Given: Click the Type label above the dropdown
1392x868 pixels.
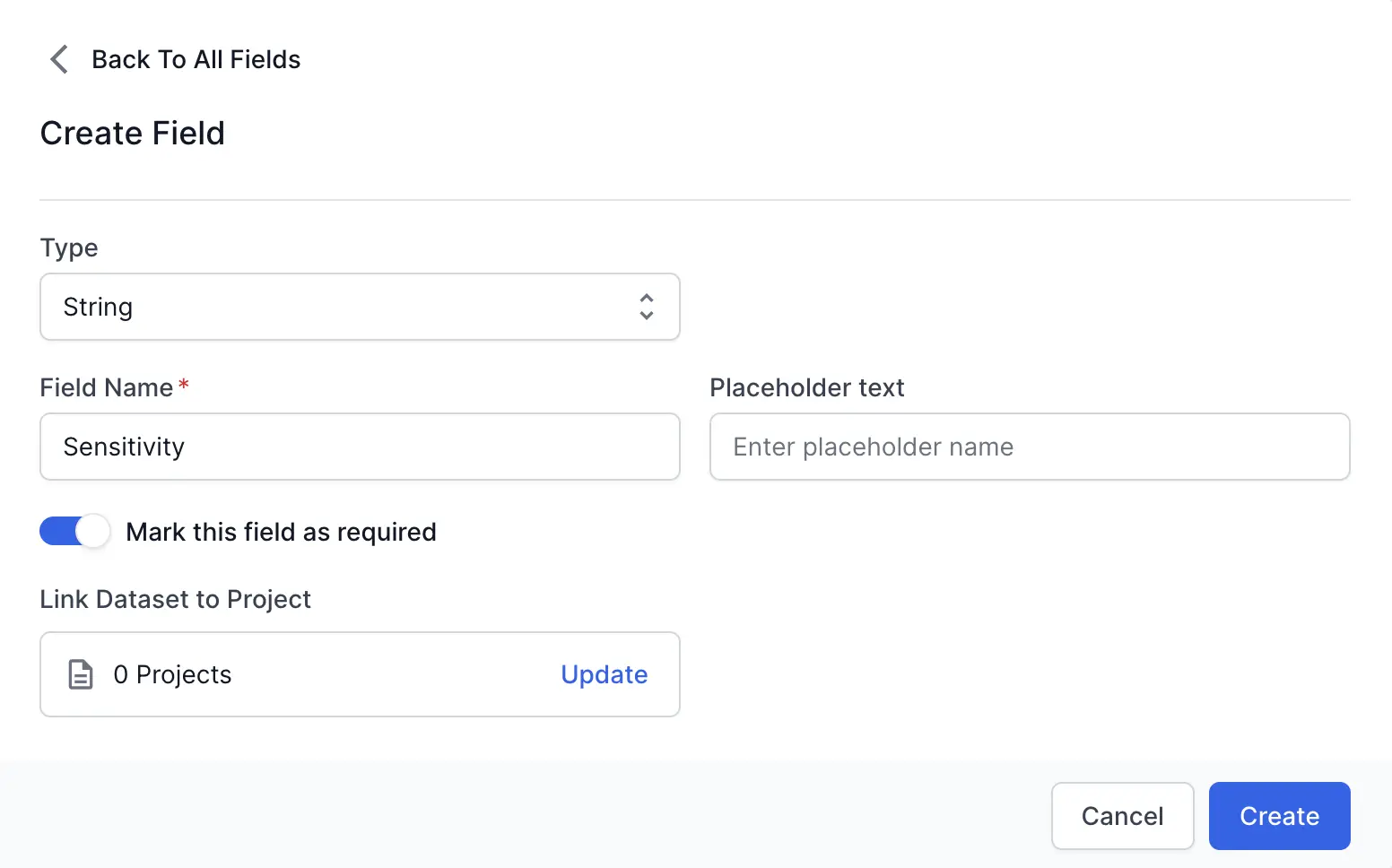Looking at the screenshot, I should tap(69, 247).
